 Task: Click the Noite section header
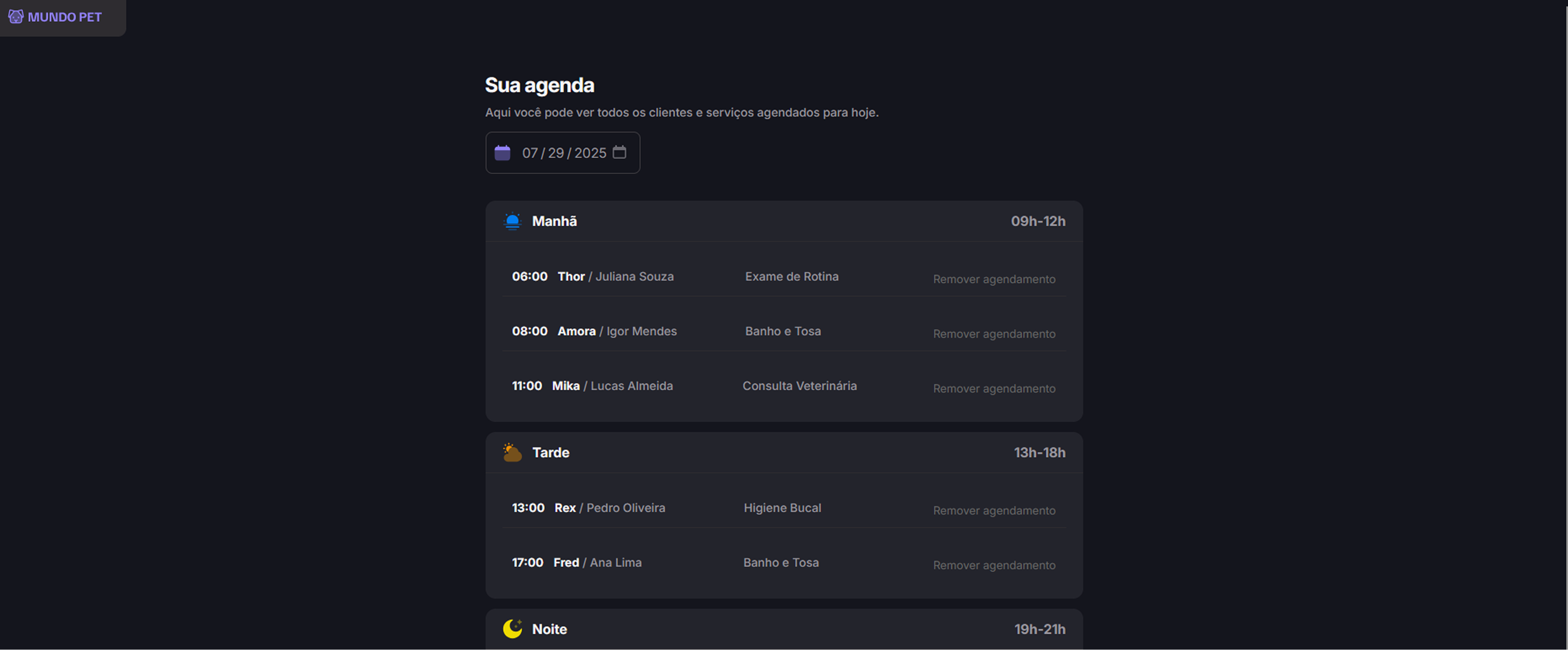(x=784, y=629)
